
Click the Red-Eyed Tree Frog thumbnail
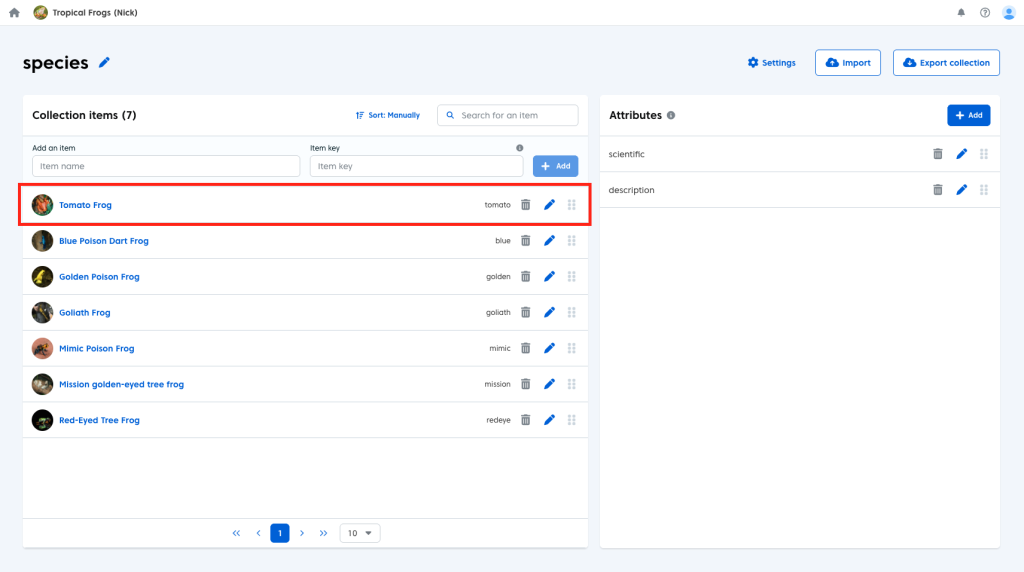(x=42, y=421)
